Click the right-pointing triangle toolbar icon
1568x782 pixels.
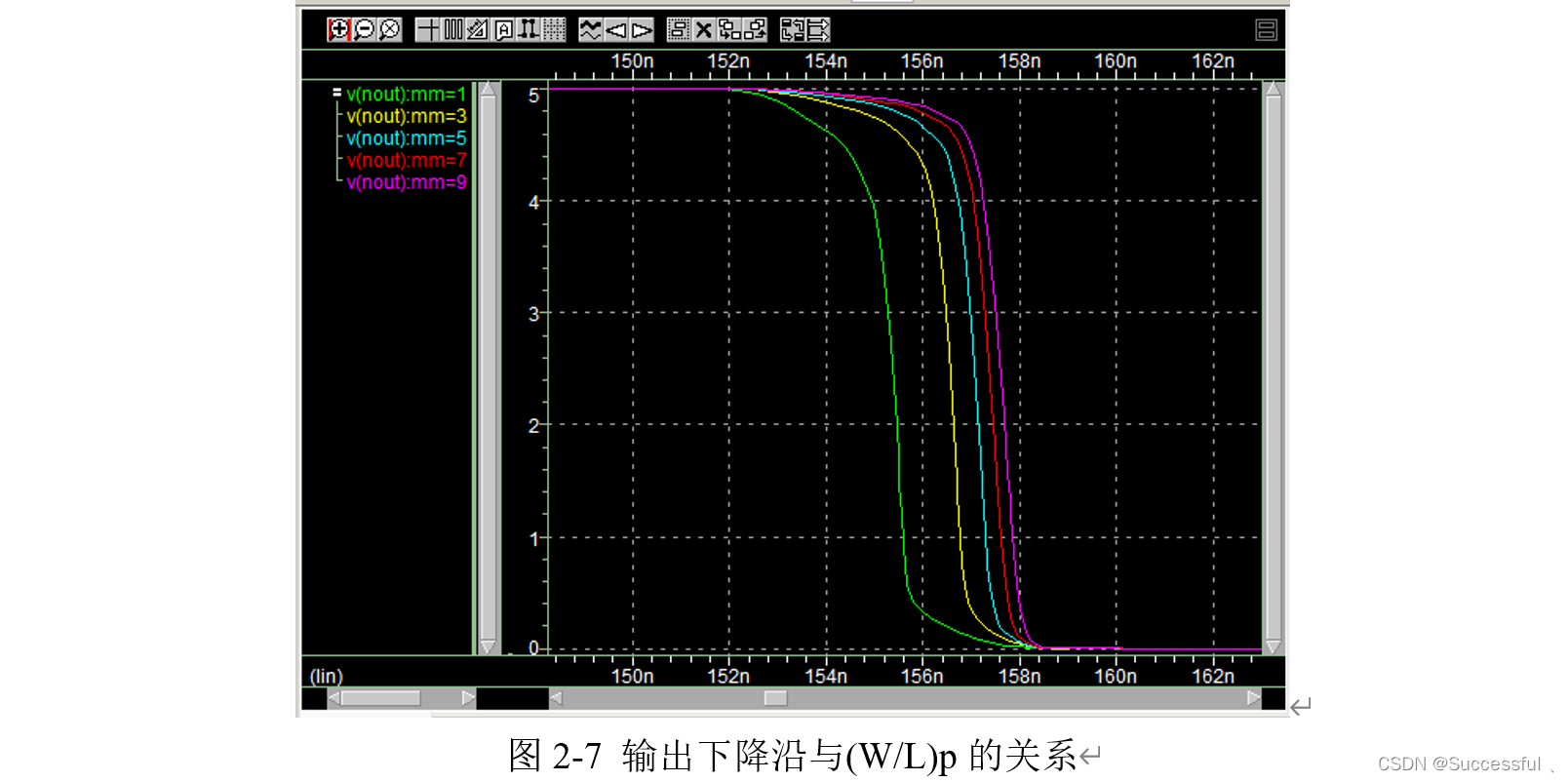click(642, 30)
